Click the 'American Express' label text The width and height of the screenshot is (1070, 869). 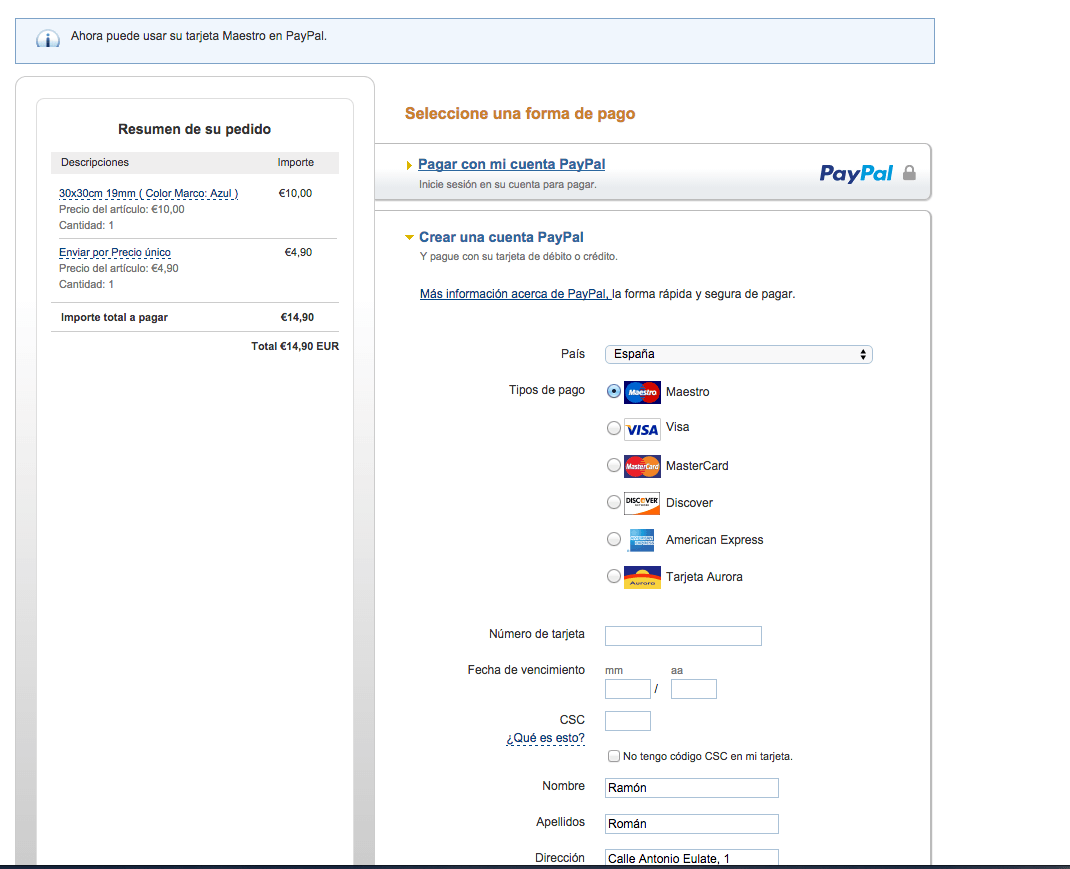[714, 540]
